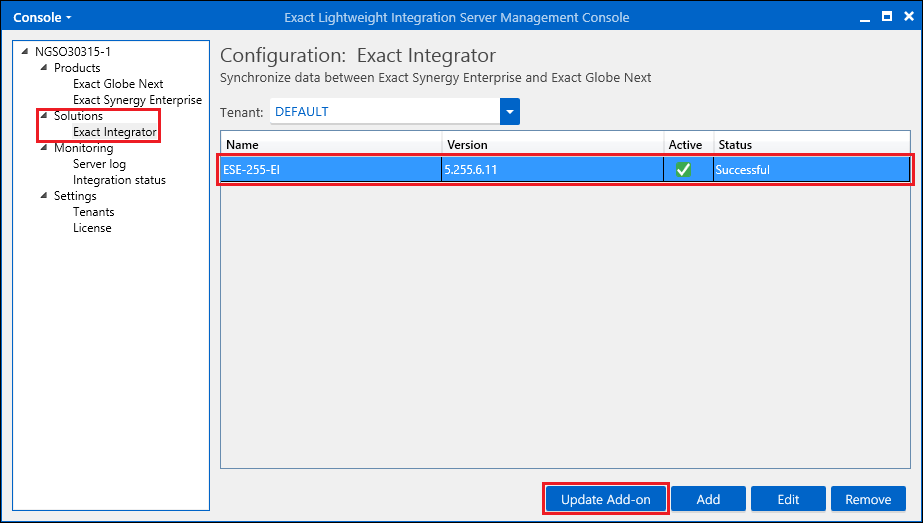Open the Console dropdown menu
The width and height of the screenshot is (923, 523).
tap(42, 17)
